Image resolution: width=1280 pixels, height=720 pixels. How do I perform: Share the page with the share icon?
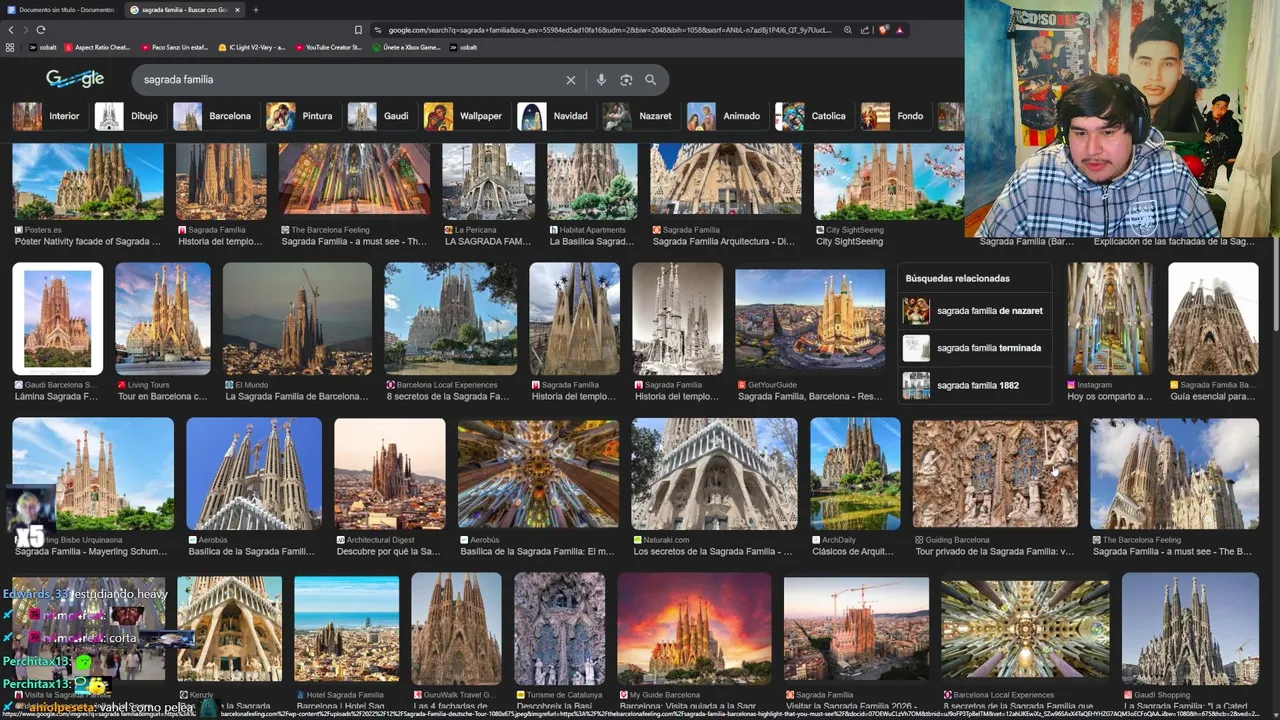(x=865, y=30)
